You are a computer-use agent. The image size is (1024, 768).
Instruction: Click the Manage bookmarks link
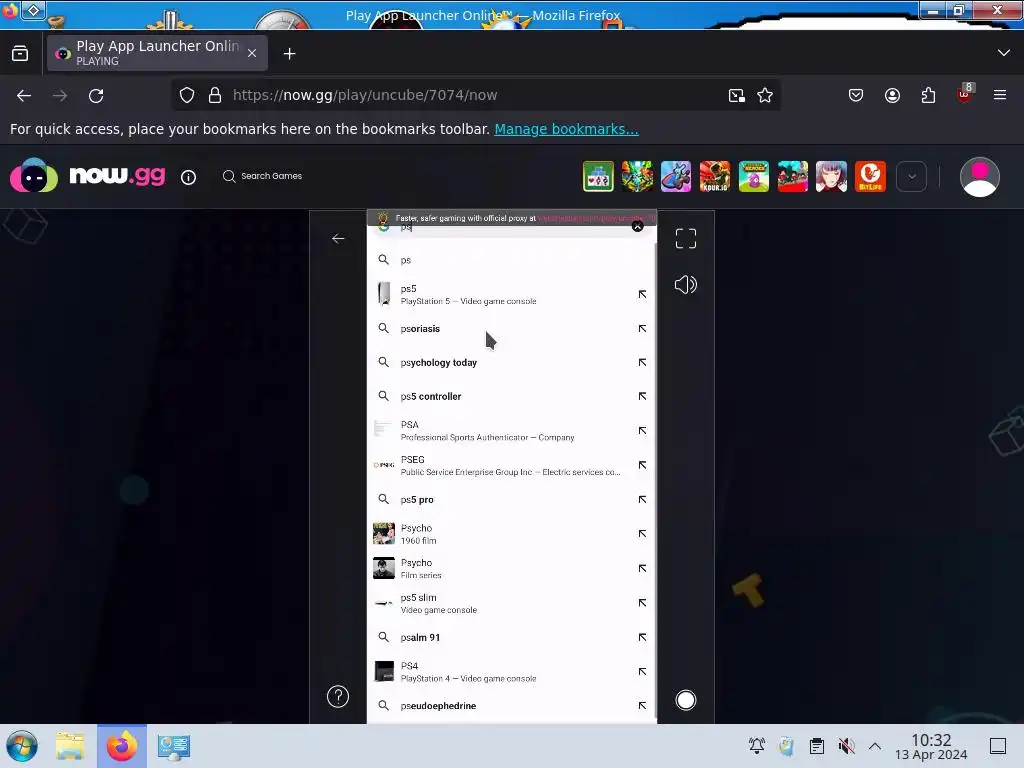(566, 129)
